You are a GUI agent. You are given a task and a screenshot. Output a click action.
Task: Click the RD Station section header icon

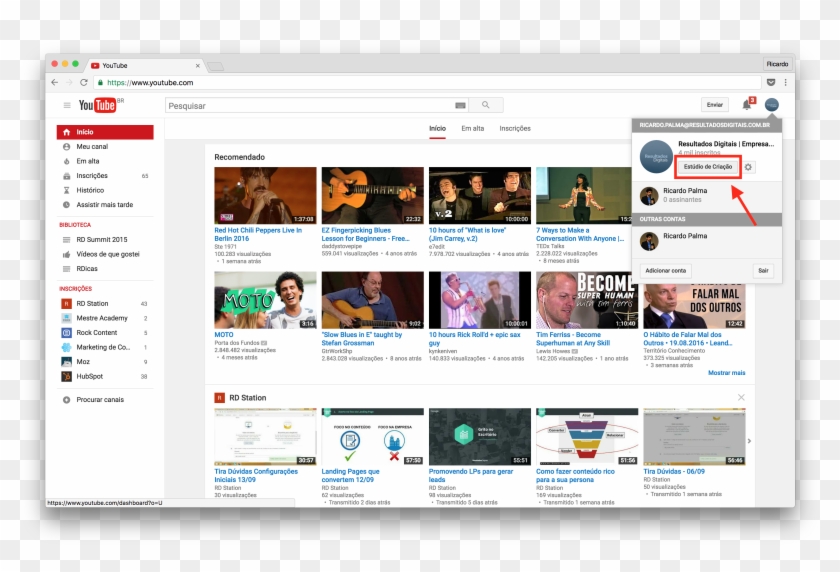click(219, 398)
